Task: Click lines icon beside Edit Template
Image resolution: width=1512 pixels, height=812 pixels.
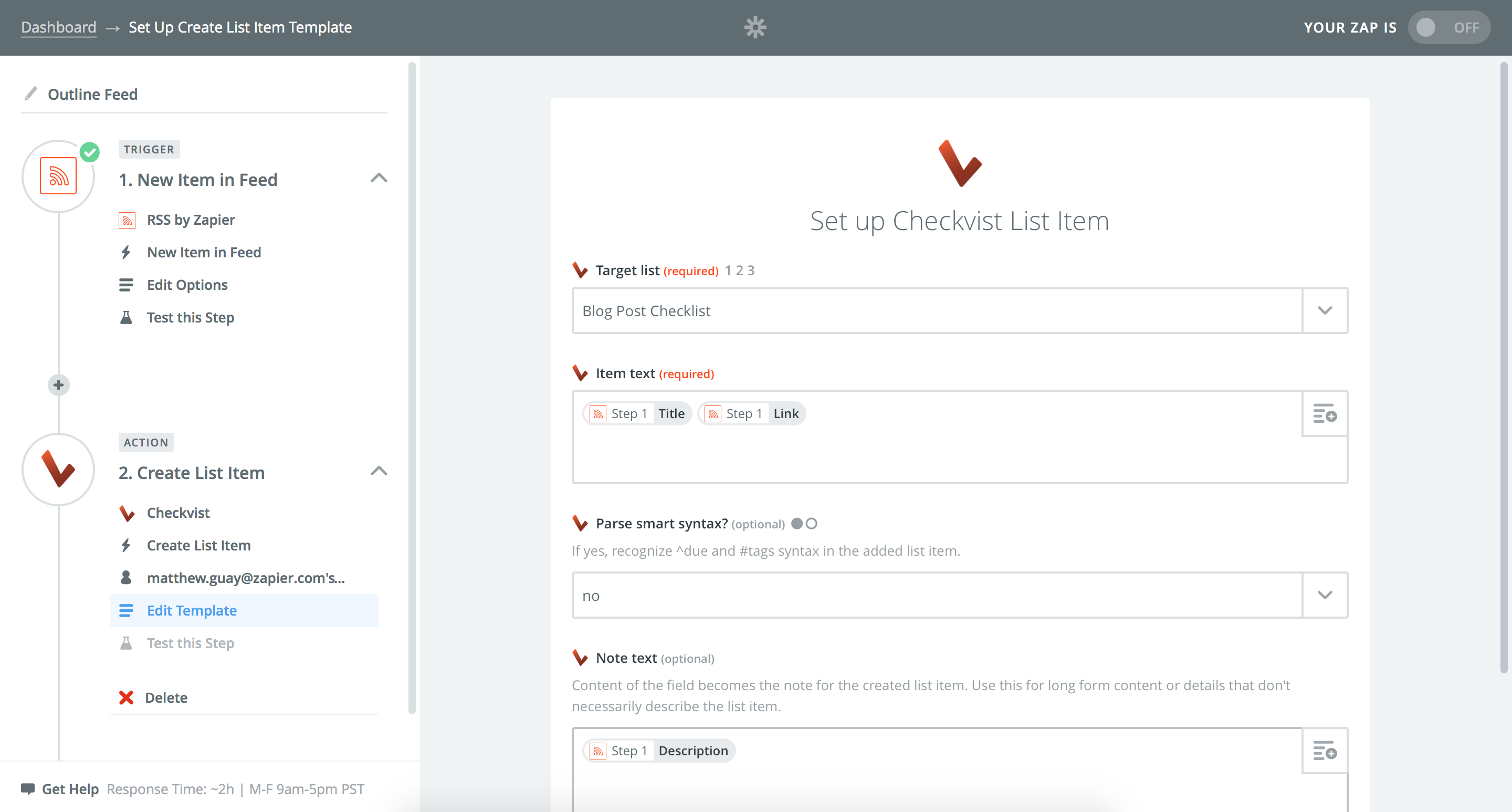Action: [x=126, y=611]
